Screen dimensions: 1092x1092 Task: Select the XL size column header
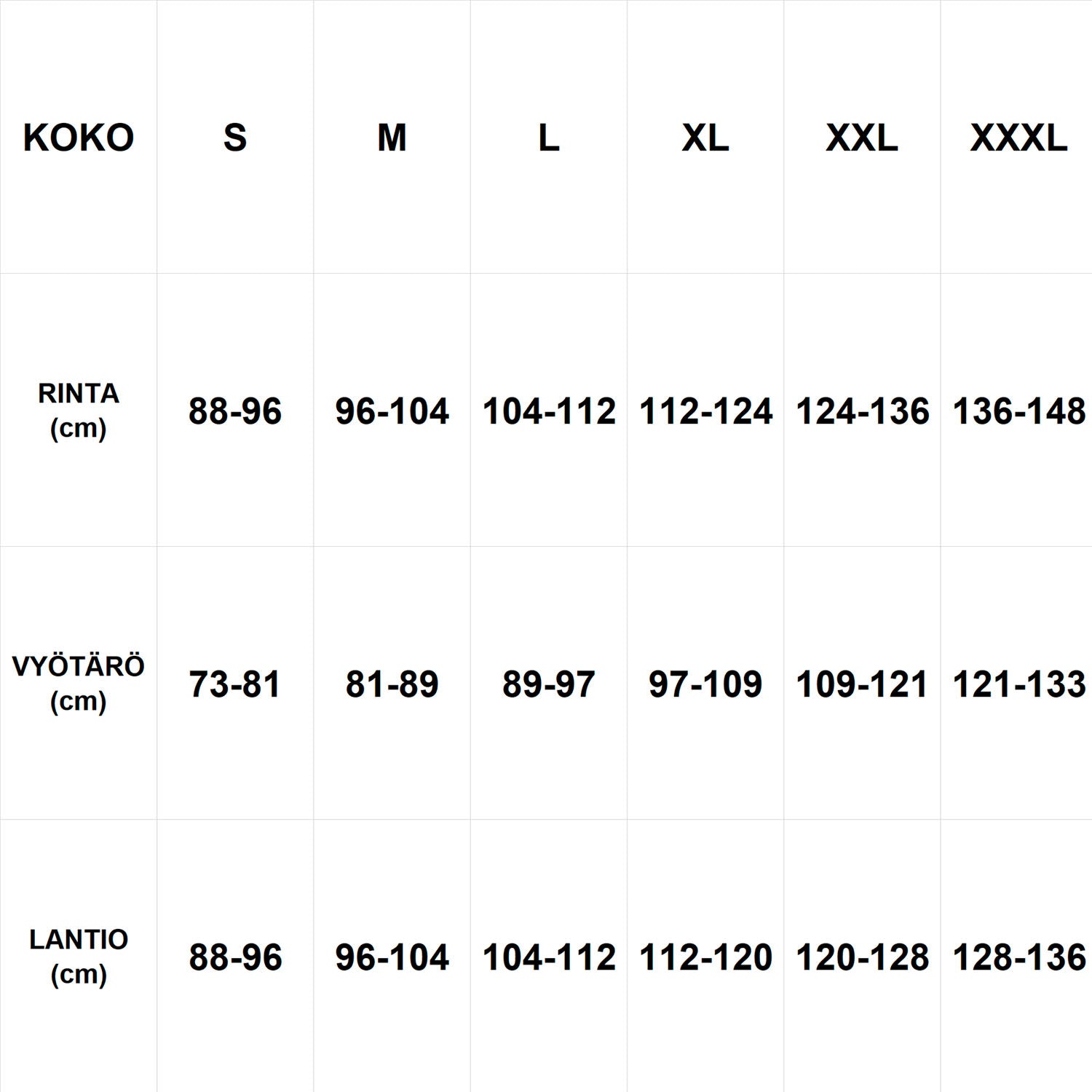point(705,138)
